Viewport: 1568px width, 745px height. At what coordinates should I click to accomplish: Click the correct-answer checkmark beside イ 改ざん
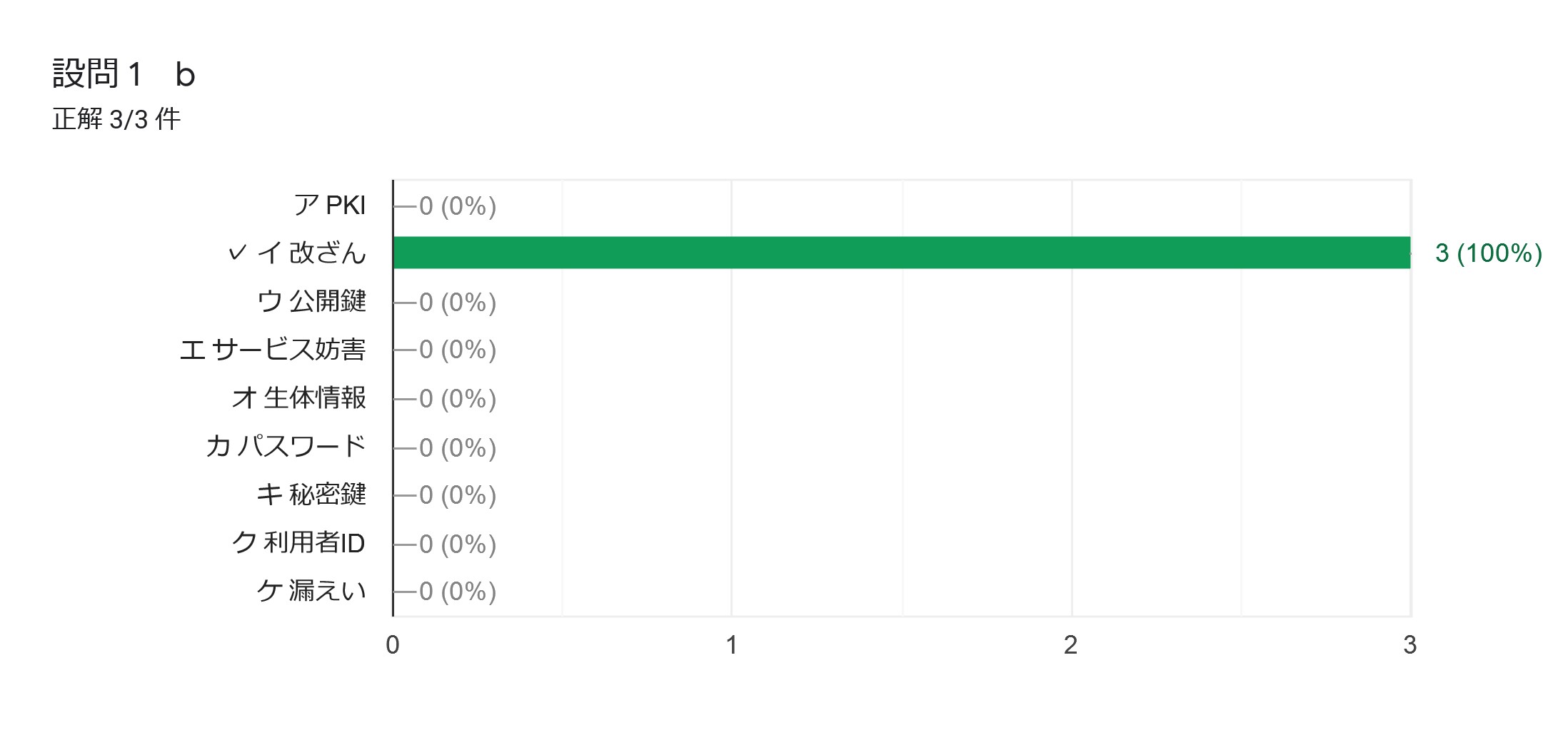(238, 253)
